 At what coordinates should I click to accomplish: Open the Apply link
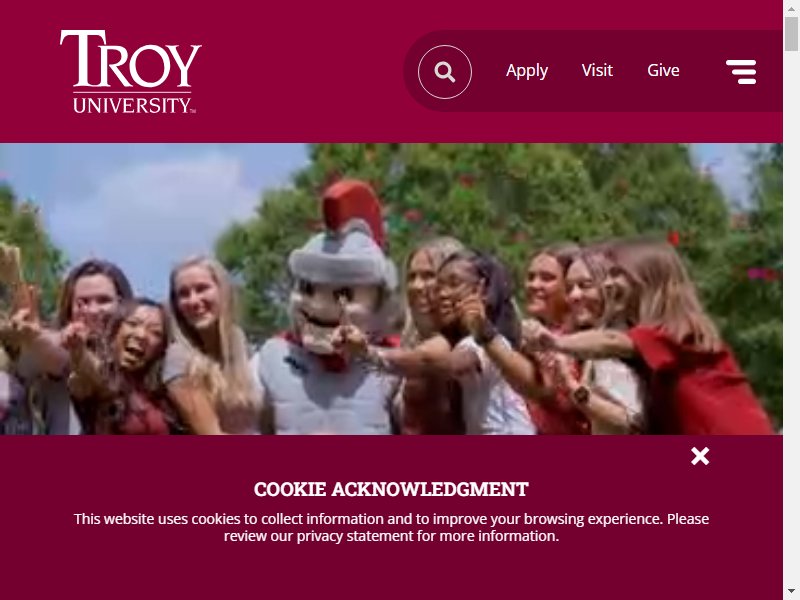[527, 70]
